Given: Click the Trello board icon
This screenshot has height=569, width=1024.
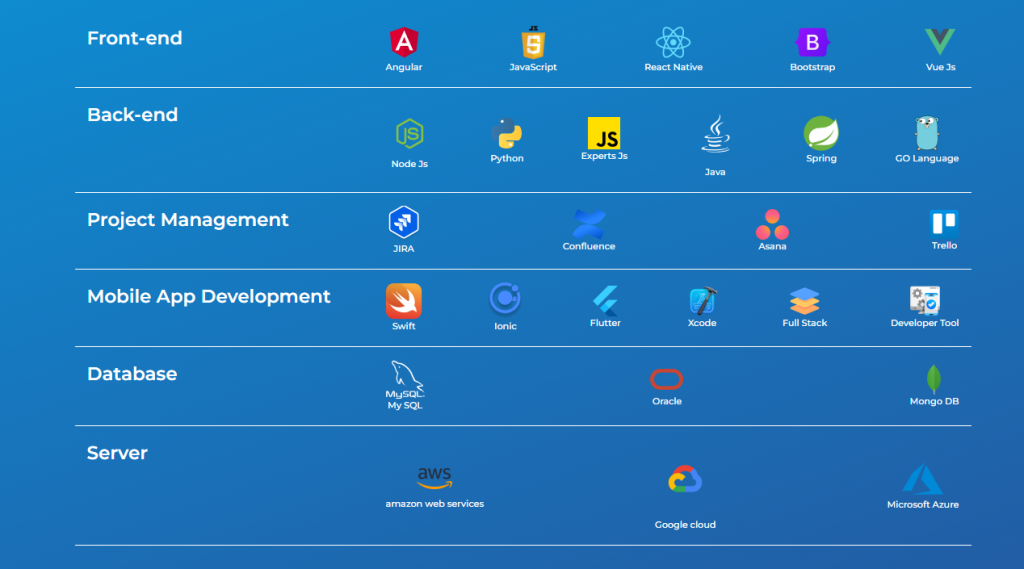Looking at the screenshot, I should (944, 223).
